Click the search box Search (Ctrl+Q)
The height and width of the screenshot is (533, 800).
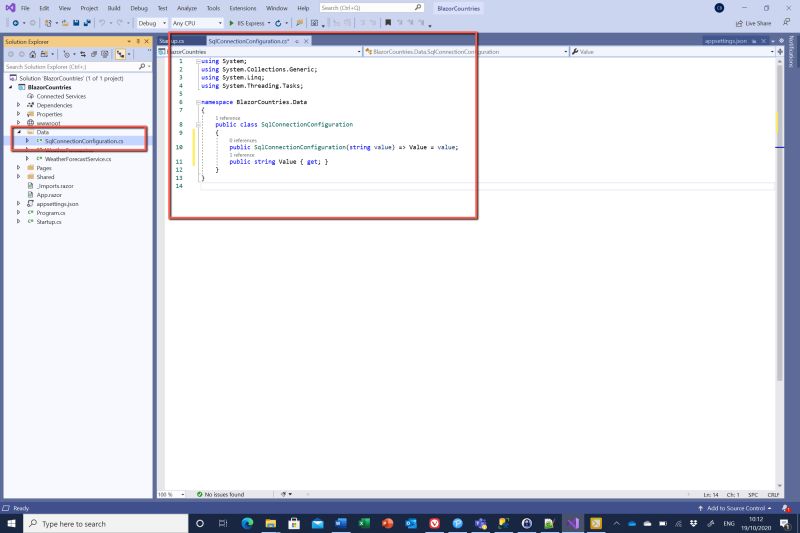371,8
